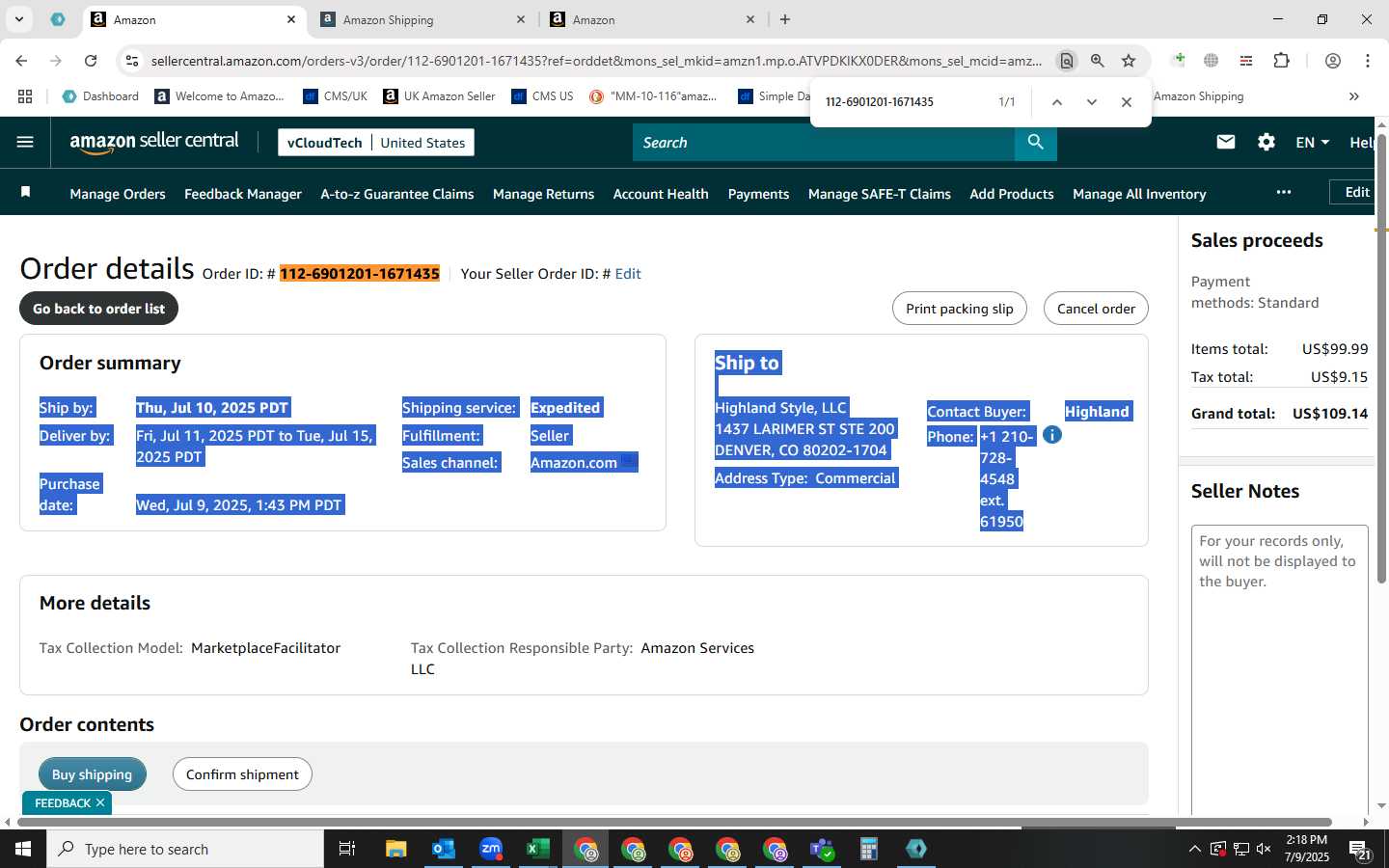The image size is (1389, 868).
Task: Click the Highland contact buyer link
Action: pos(1097,412)
